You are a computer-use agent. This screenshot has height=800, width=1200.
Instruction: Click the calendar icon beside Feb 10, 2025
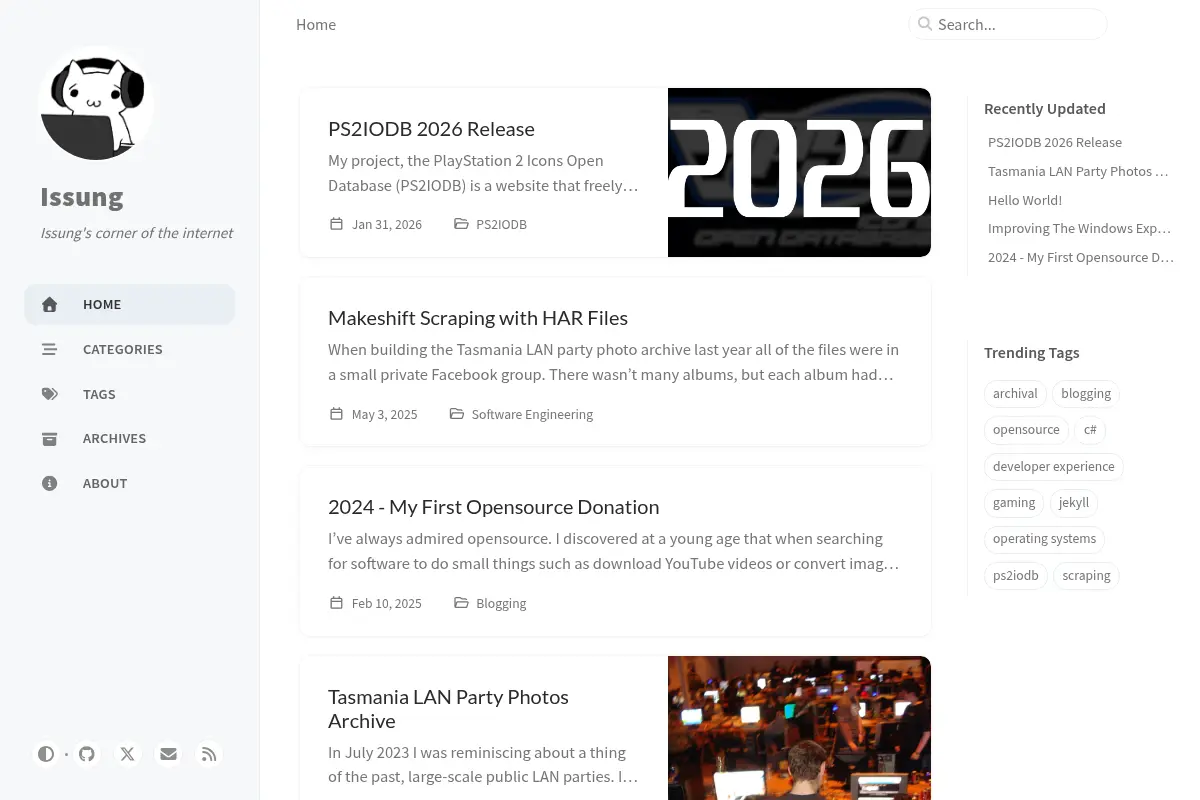coord(336,603)
